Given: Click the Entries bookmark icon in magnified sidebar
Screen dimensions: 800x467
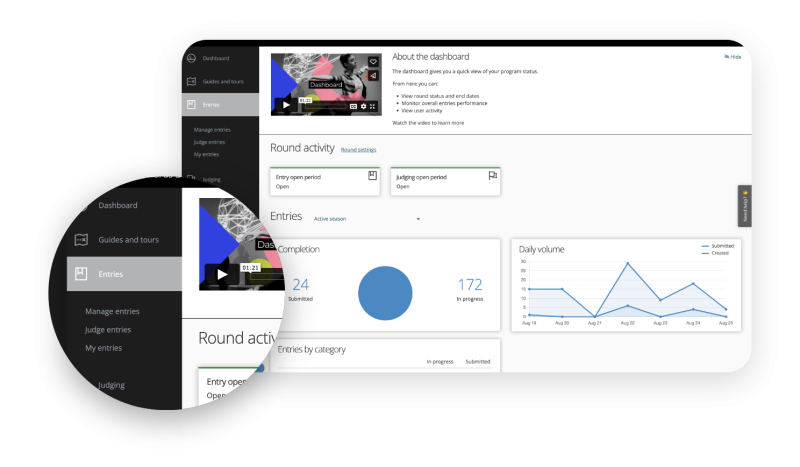Looking at the screenshot, I should [81, 274].
